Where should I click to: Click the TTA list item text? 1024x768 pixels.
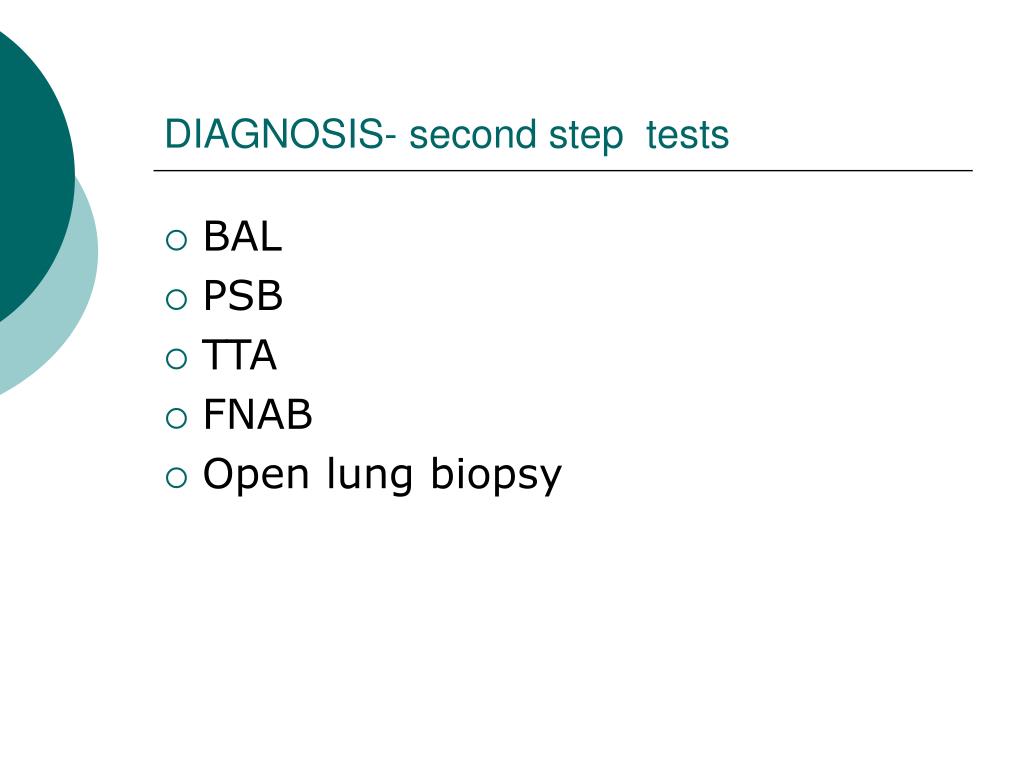[240, 355]
